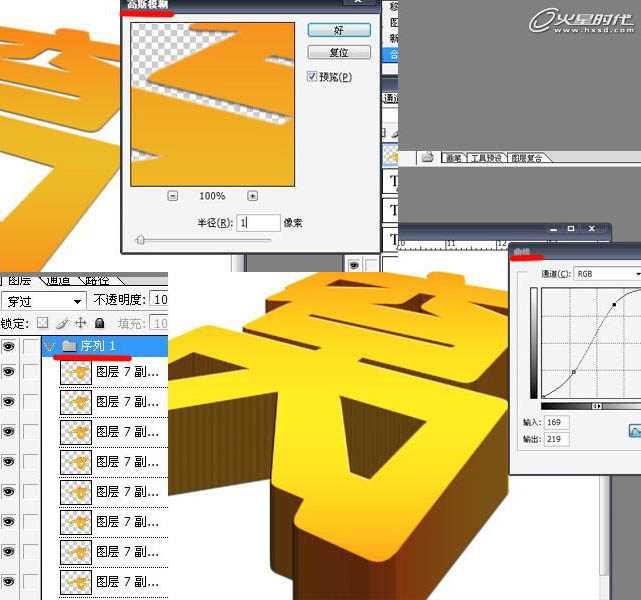The height and width of the screenshot is (600, 641).
Task: Select the curve drawing mode icon in Curves dialog
Action: point(634,430)
